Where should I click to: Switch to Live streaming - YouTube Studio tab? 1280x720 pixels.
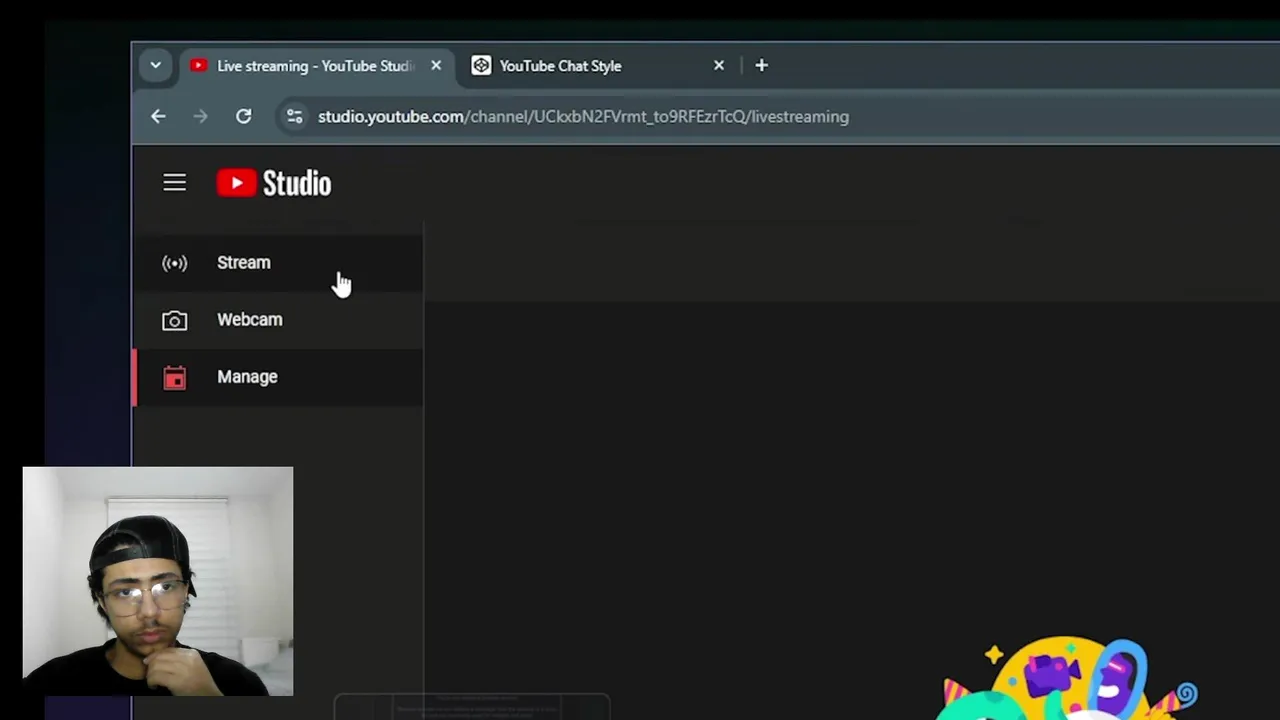tap(316, 66)
